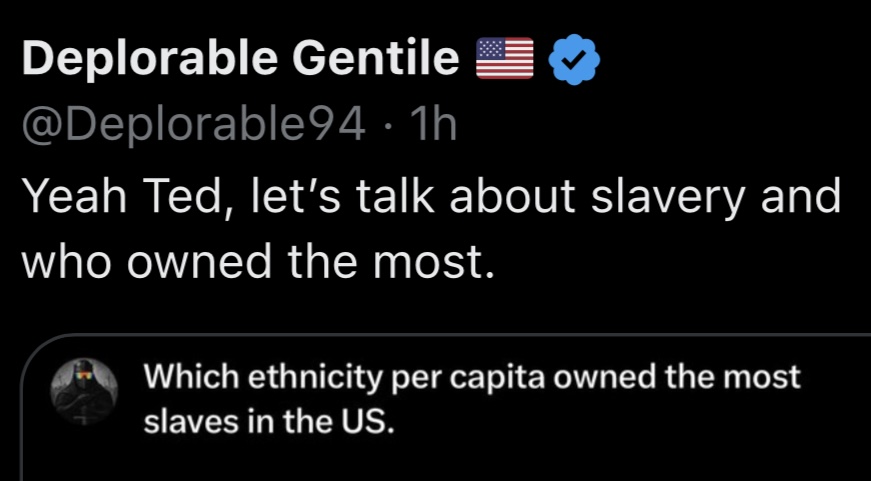Click 'slaves in the US.' quoted line
The height and width of the screenshot is (481, 871).
269,422
